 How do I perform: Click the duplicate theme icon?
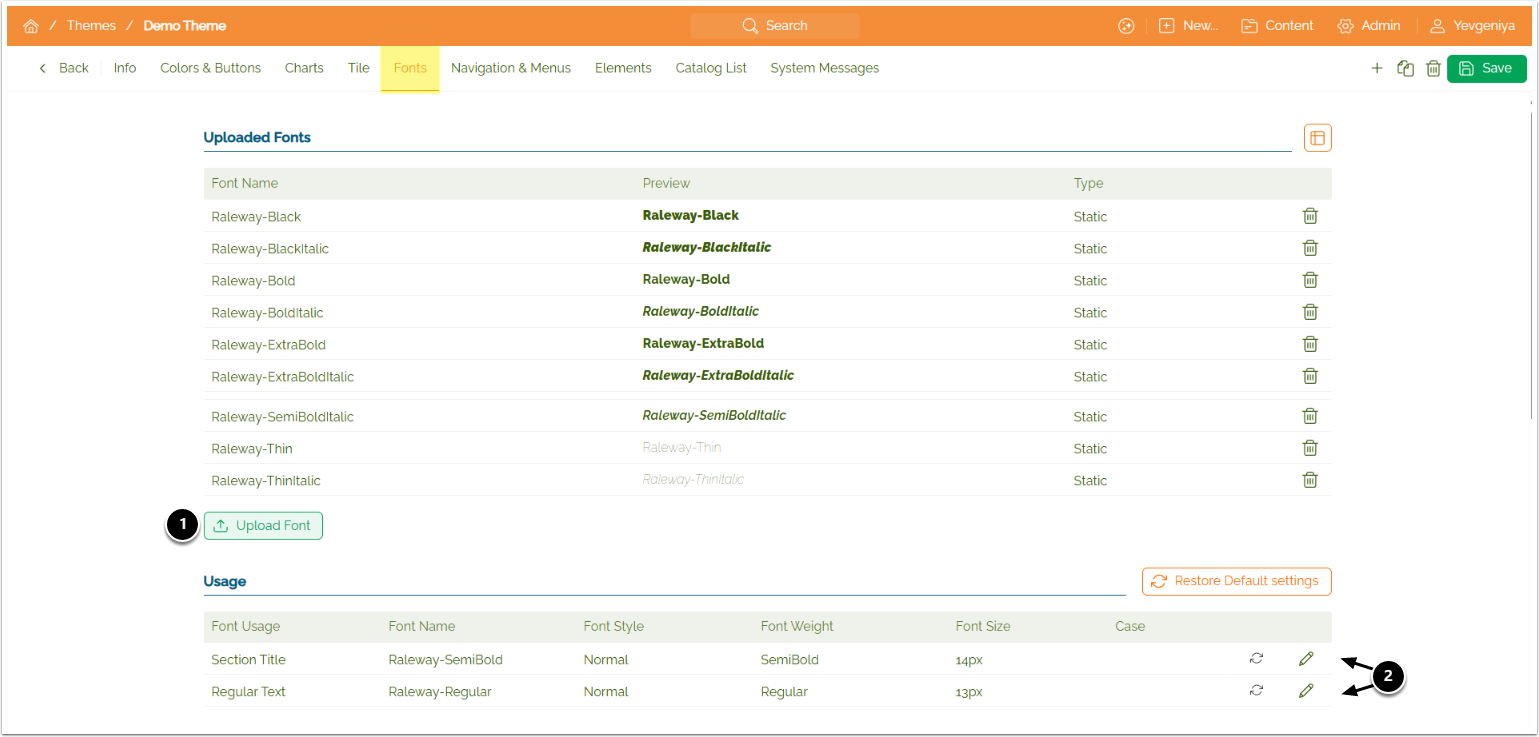click(x=1405, y=68)
